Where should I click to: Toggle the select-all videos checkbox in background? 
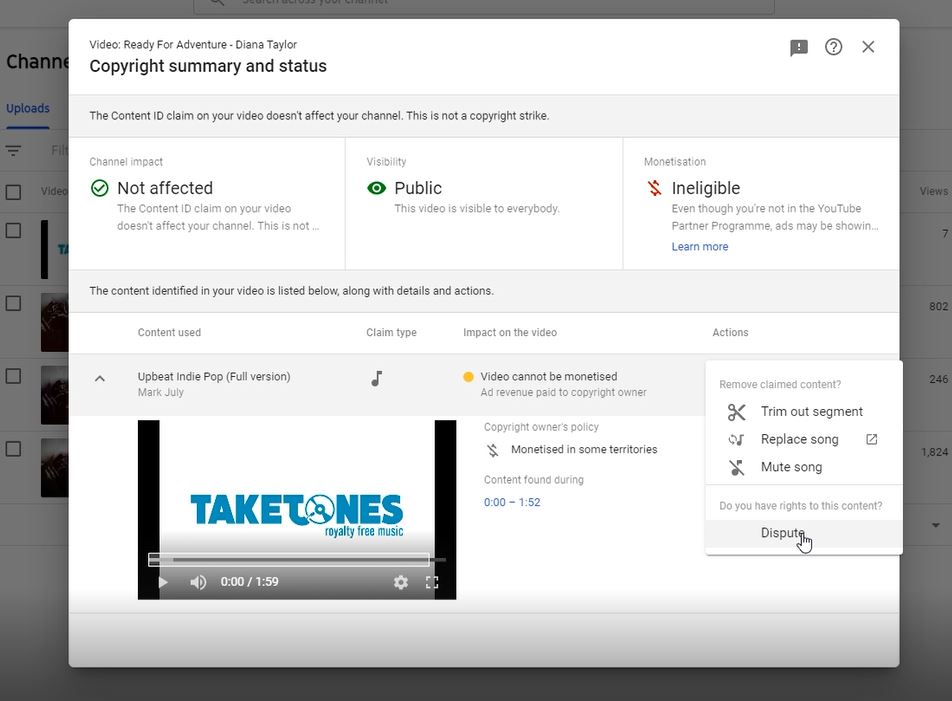coord(13,192)
